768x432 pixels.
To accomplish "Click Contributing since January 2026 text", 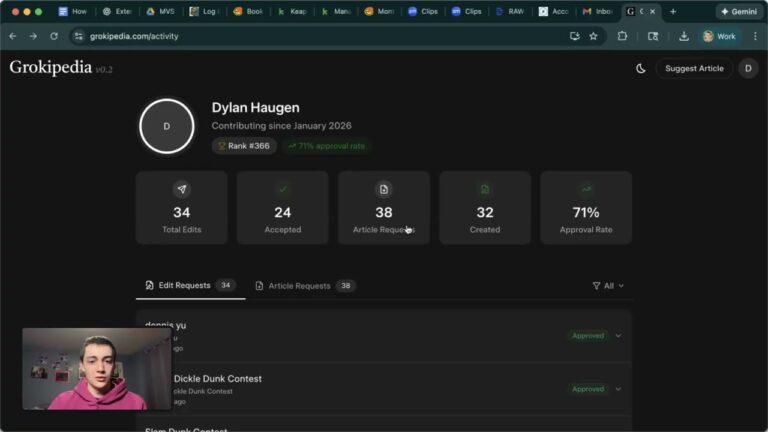I will click(x=281, y=126).
